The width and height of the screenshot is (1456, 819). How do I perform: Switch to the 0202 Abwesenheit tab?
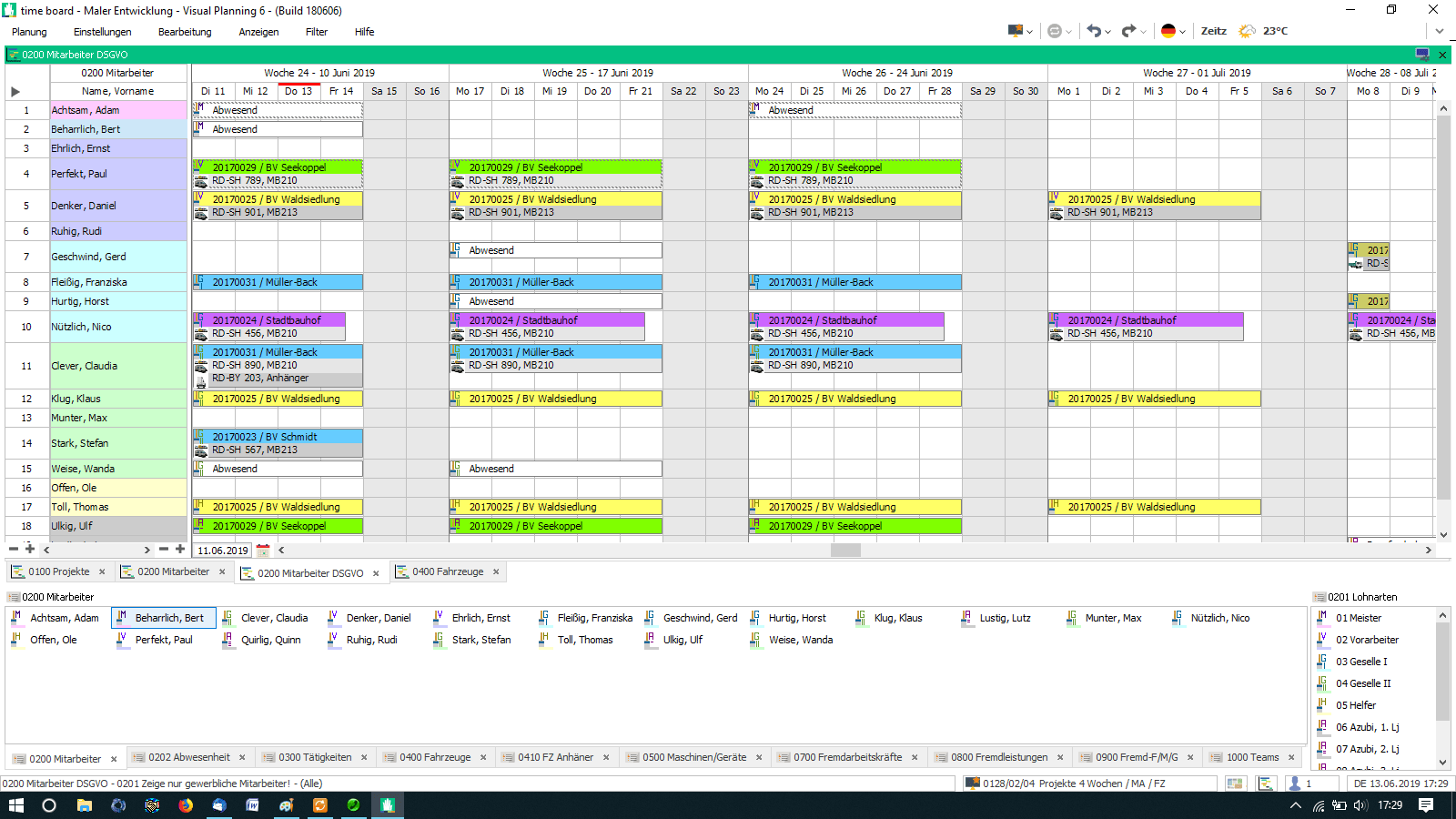tap(189, 757)
